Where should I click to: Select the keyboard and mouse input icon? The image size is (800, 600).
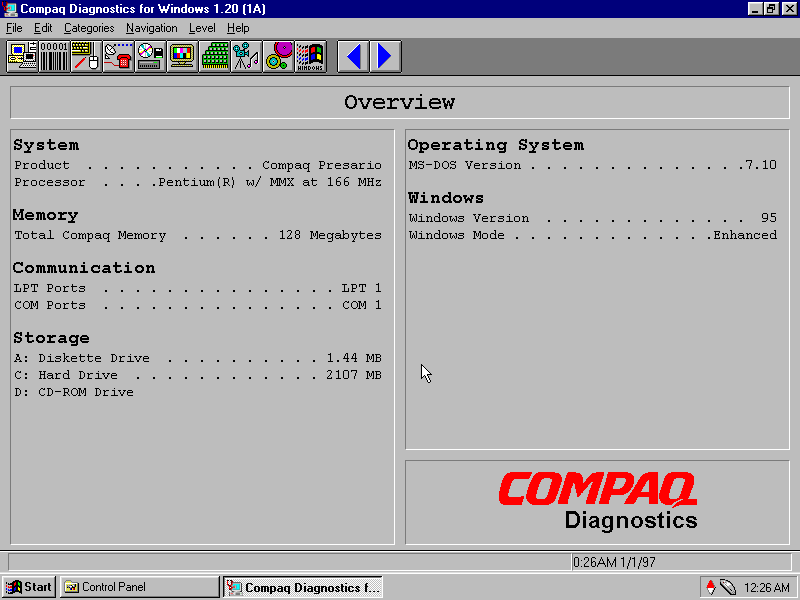click(86, 56)
